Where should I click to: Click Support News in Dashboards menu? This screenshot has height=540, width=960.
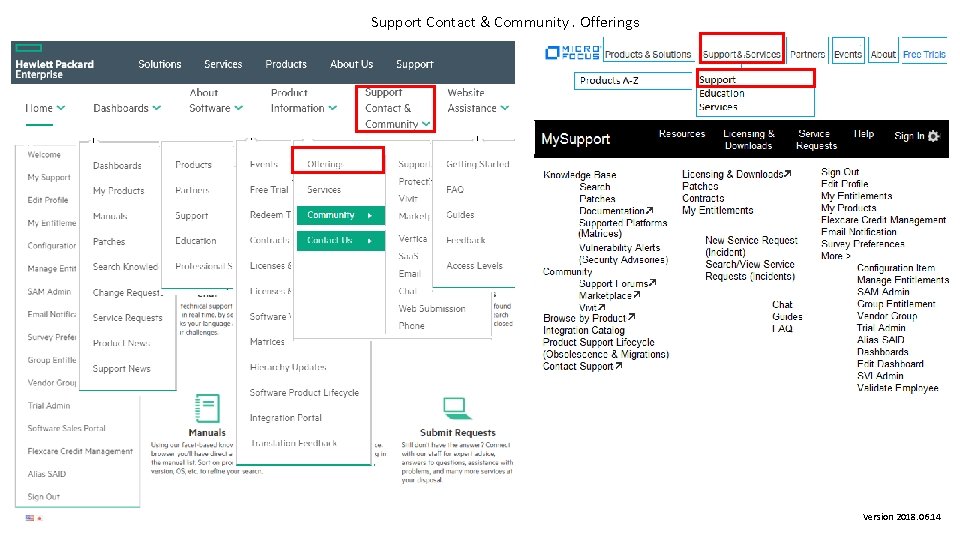(121, 369)
